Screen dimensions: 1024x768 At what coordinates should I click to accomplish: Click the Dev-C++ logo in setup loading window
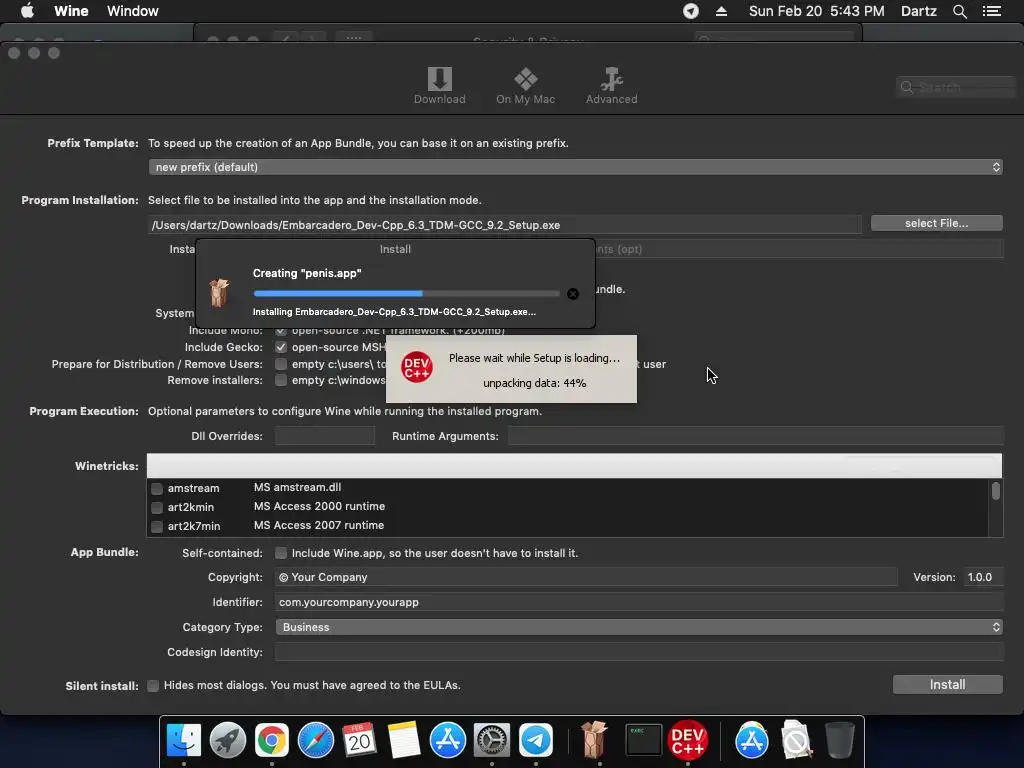coord(417,366)
